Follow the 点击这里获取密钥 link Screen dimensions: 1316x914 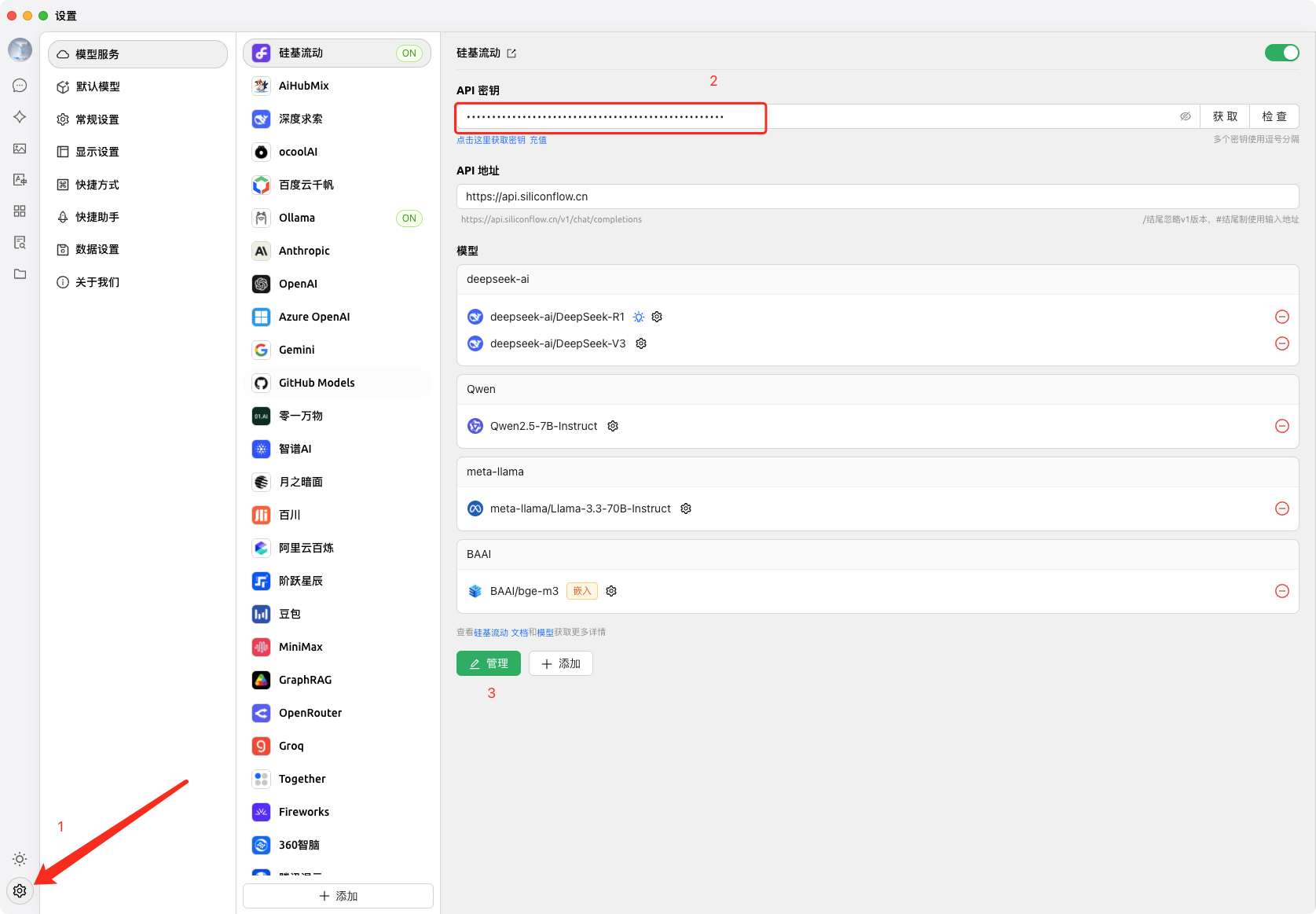(x=491, y=140)
